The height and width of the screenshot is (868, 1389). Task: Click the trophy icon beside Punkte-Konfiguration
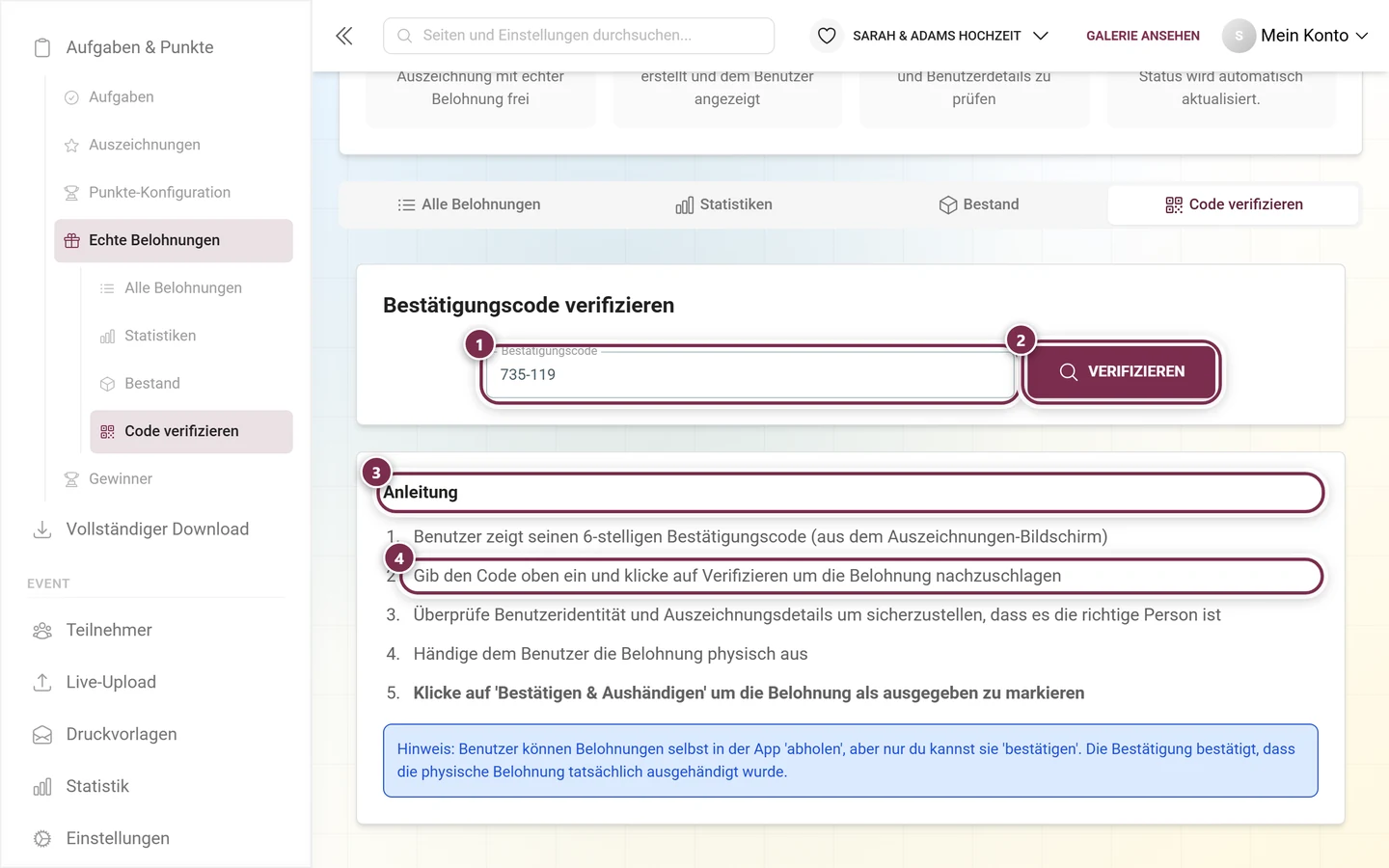(71, 193)
